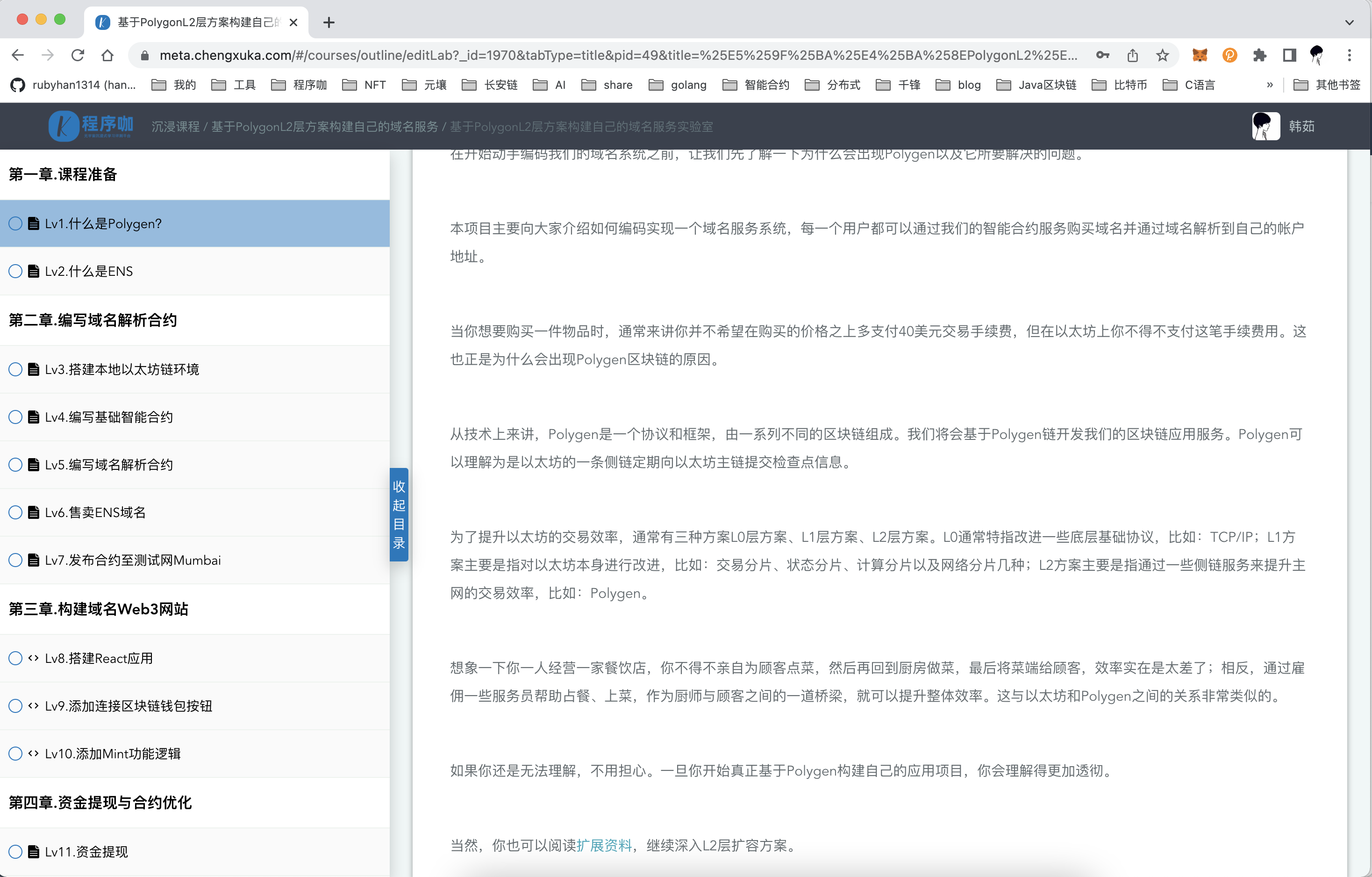
Task: Open MetaMask fox extension
Action: (x=1200, y=55)
